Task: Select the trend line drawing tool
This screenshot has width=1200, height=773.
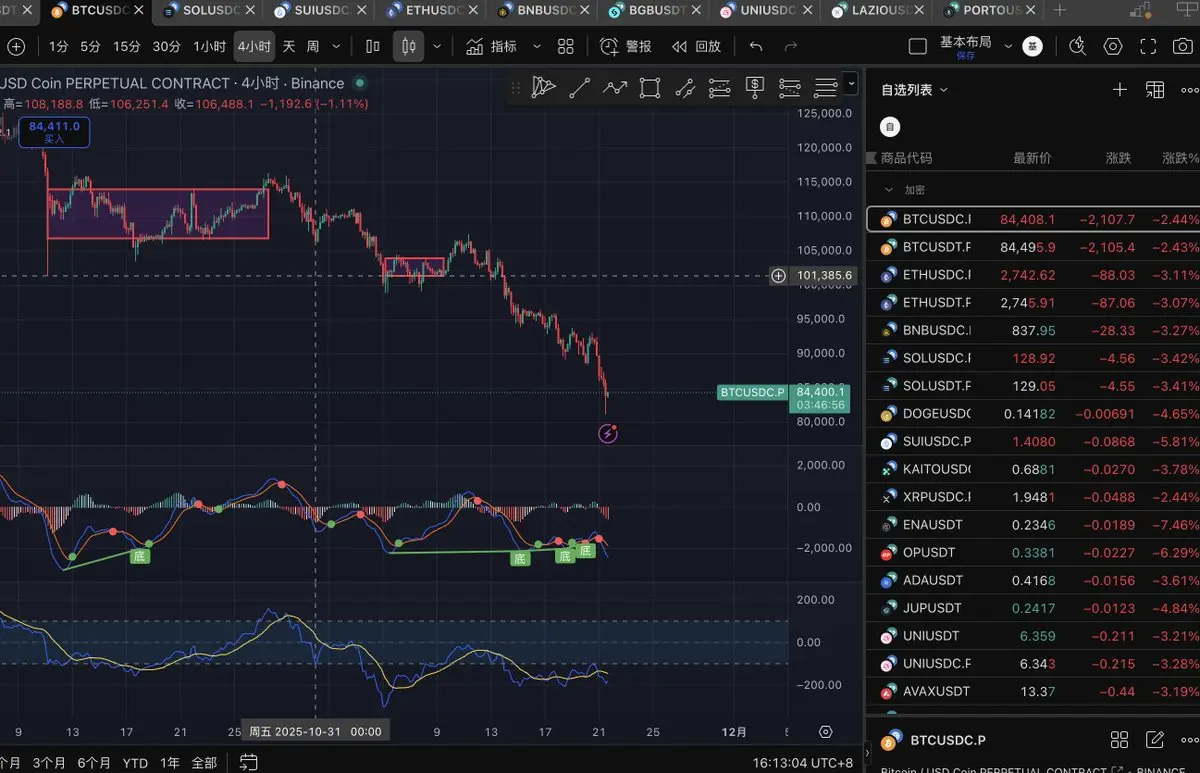Action: click(579, 88)
